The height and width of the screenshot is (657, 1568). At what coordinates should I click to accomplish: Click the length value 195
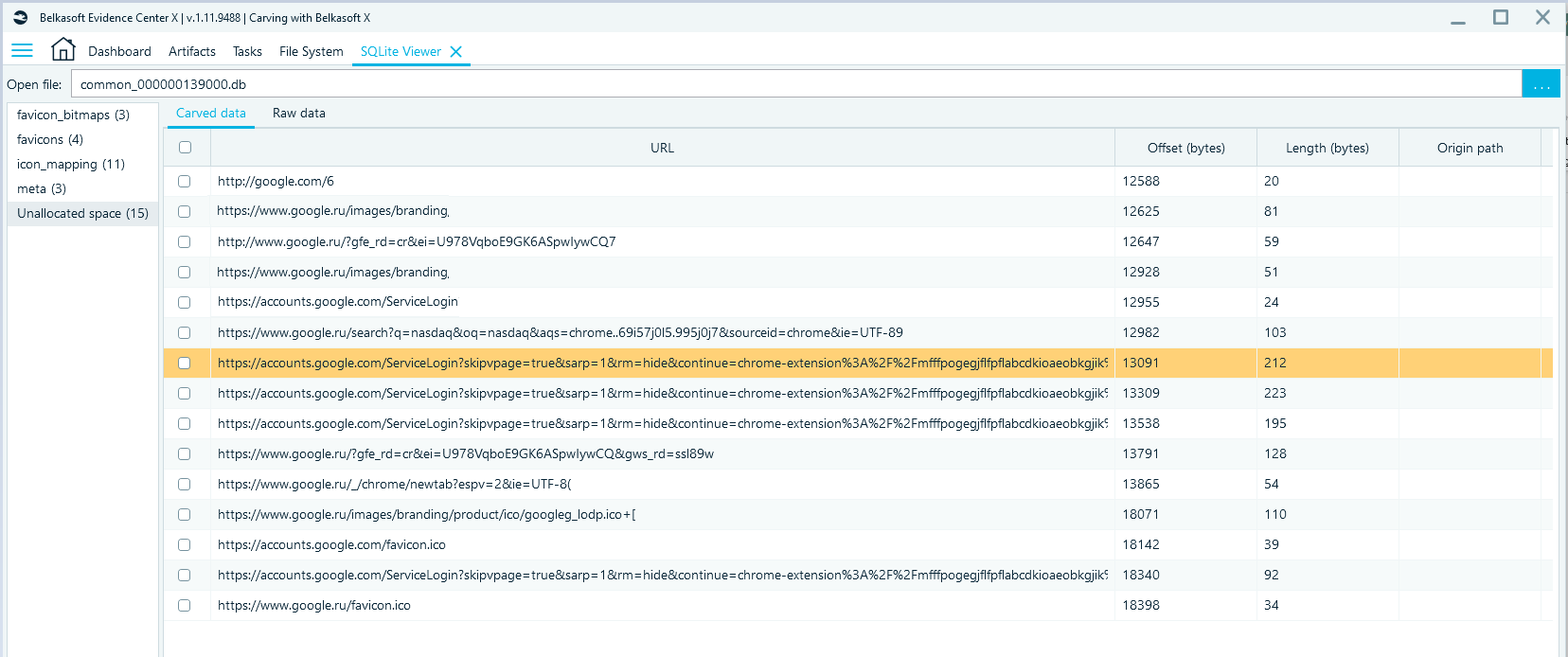[1275, 424]
